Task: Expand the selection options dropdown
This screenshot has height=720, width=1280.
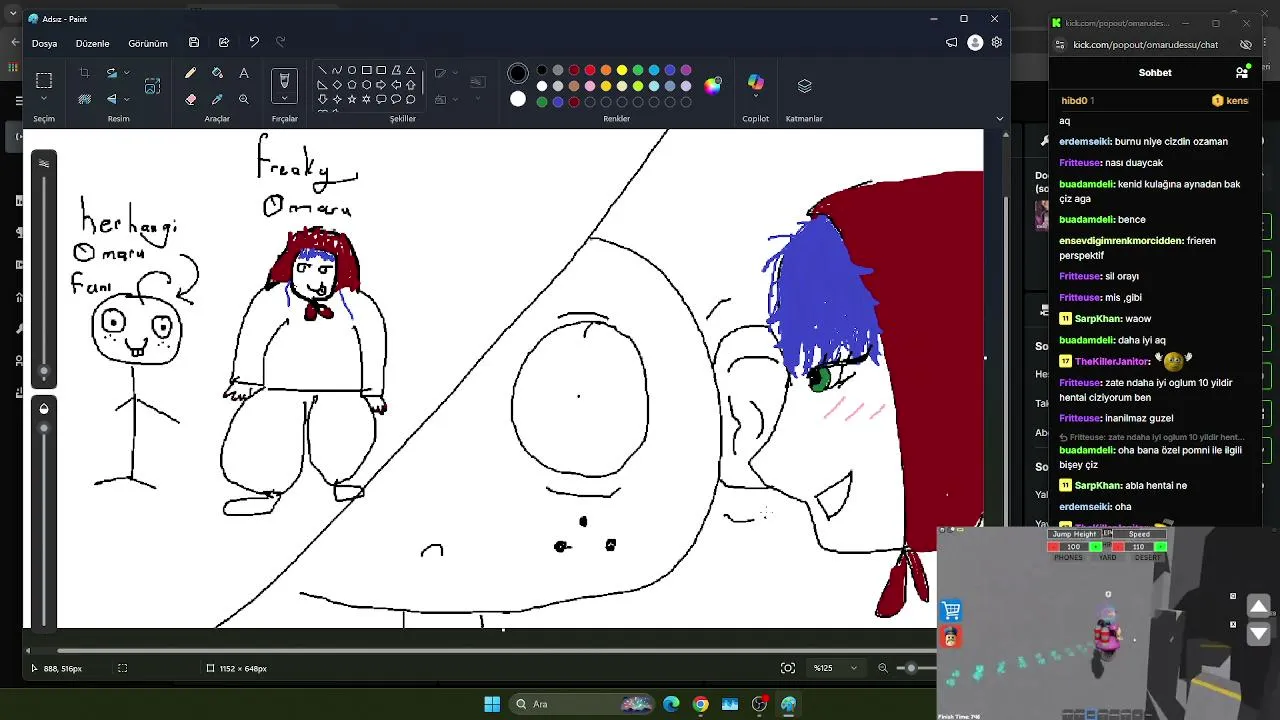Action: 44,99
